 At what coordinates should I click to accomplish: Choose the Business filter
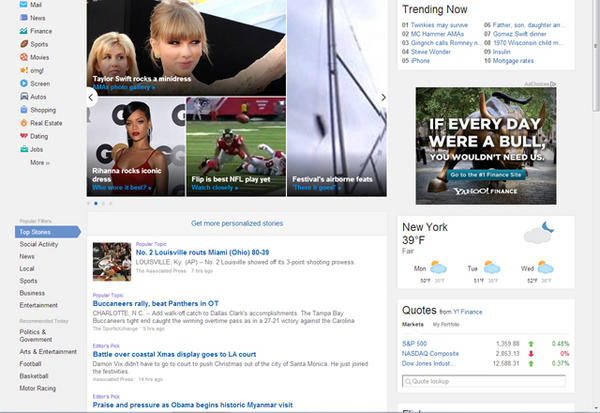(32, 293)
